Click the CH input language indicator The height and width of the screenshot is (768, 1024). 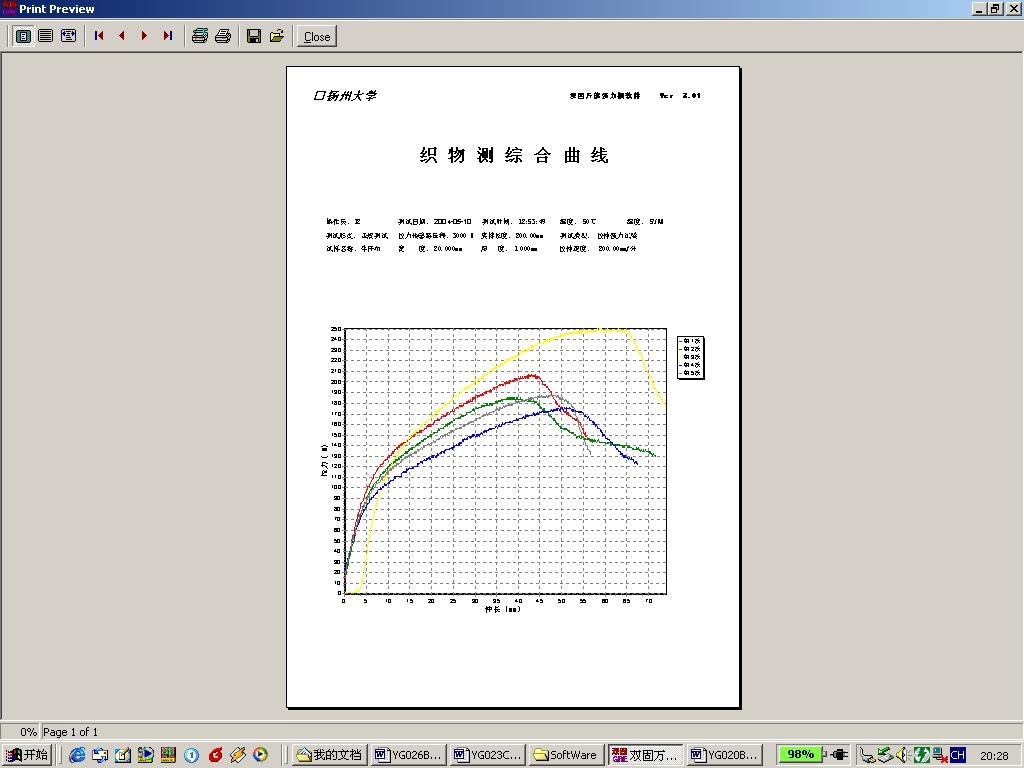point(958,755)
